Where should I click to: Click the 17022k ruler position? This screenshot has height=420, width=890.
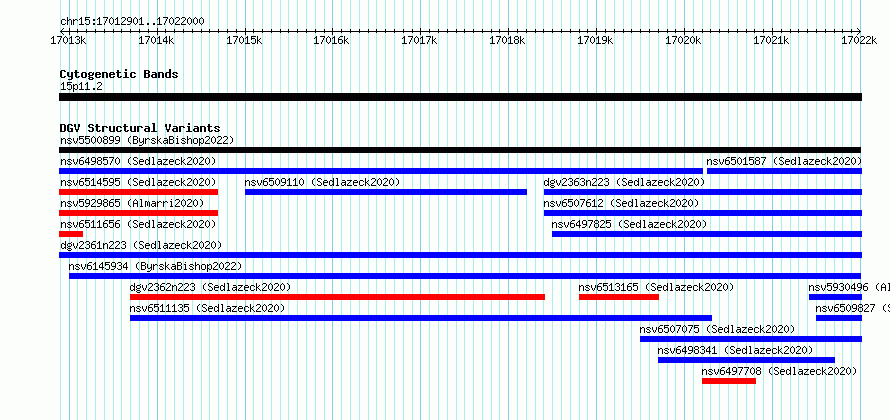[859, 40]
